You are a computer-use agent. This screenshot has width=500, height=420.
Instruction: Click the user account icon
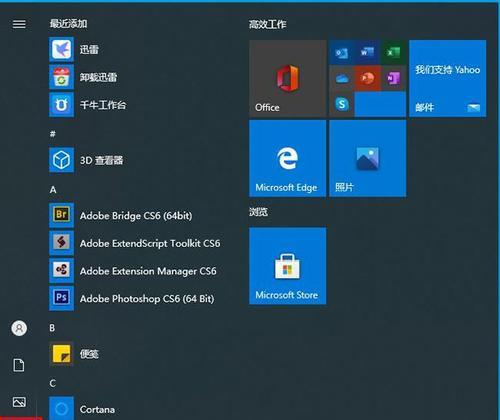[x=19, y=328]
